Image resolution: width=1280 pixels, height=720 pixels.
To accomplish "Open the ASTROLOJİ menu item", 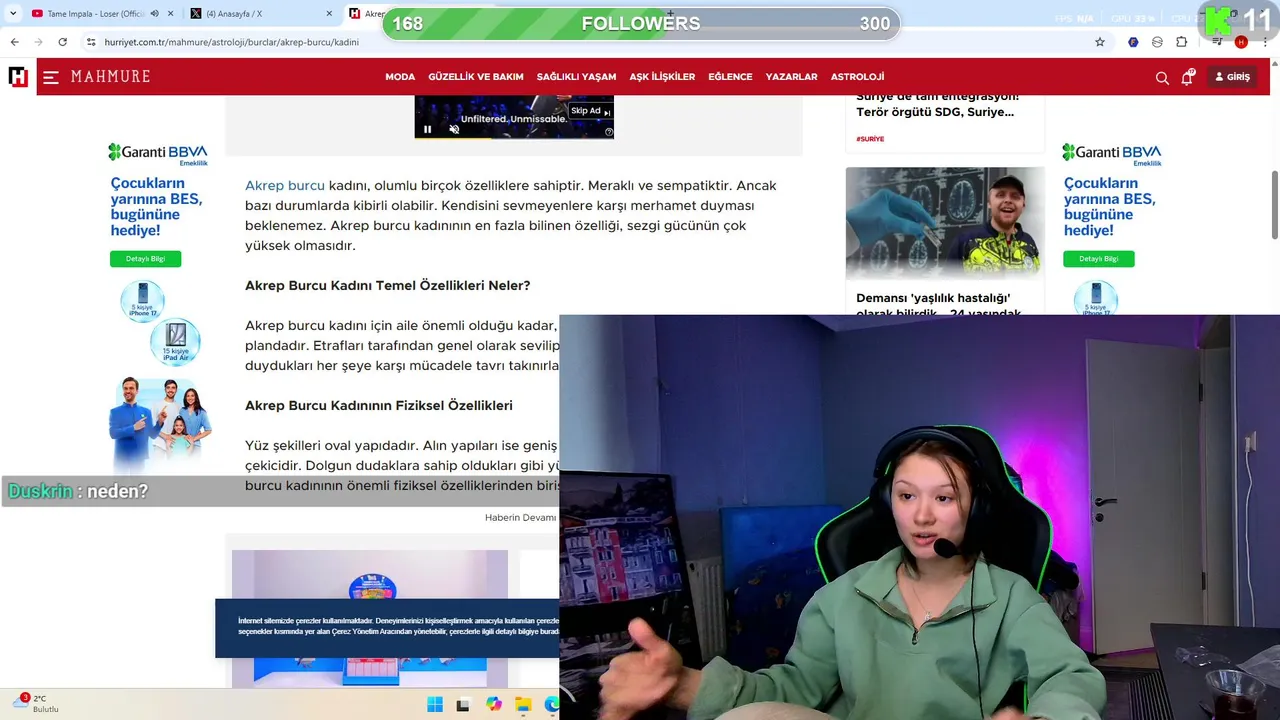I will (x=857, y=77).
